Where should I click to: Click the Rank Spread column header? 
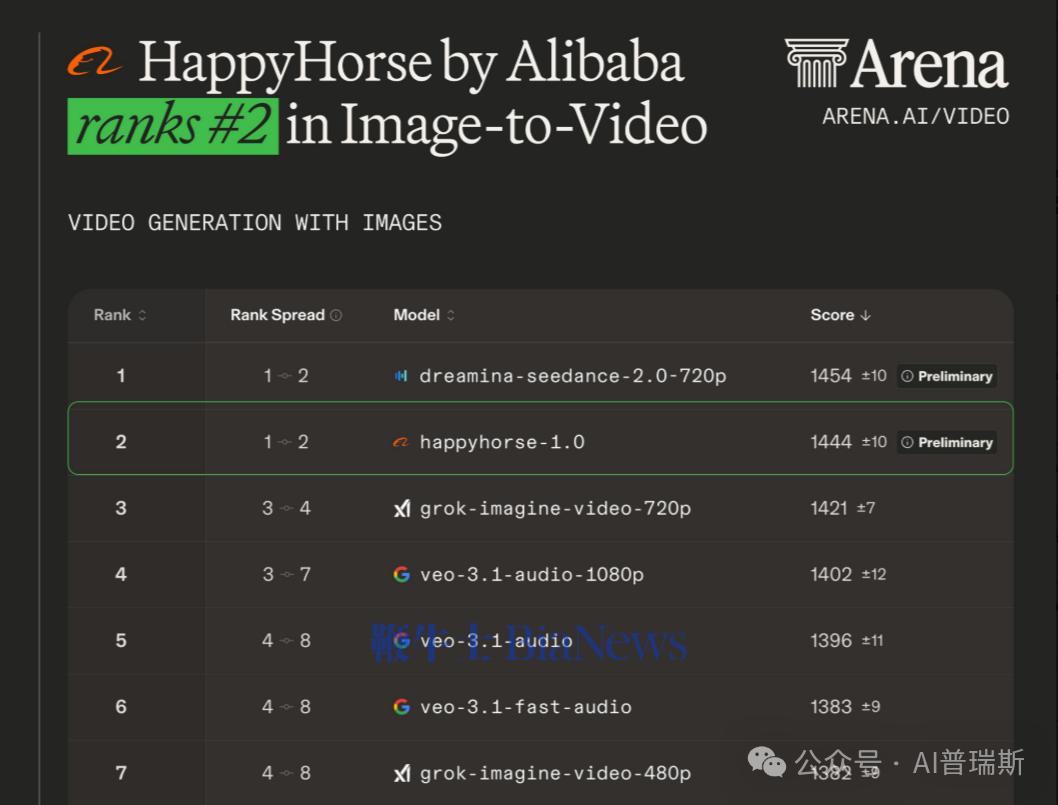pyautogui.click(x=277, y=315)
